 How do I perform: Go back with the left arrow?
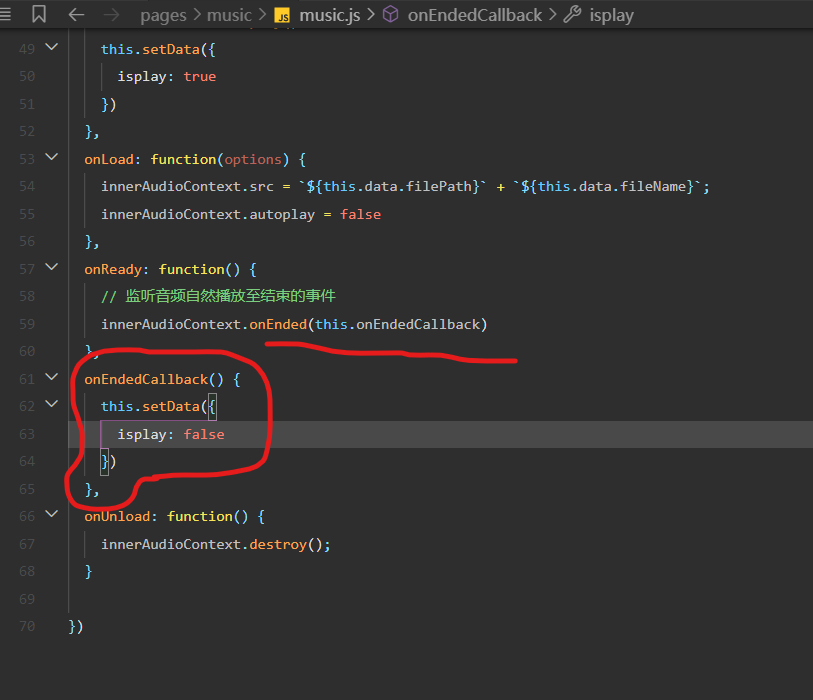click(76, 15)
